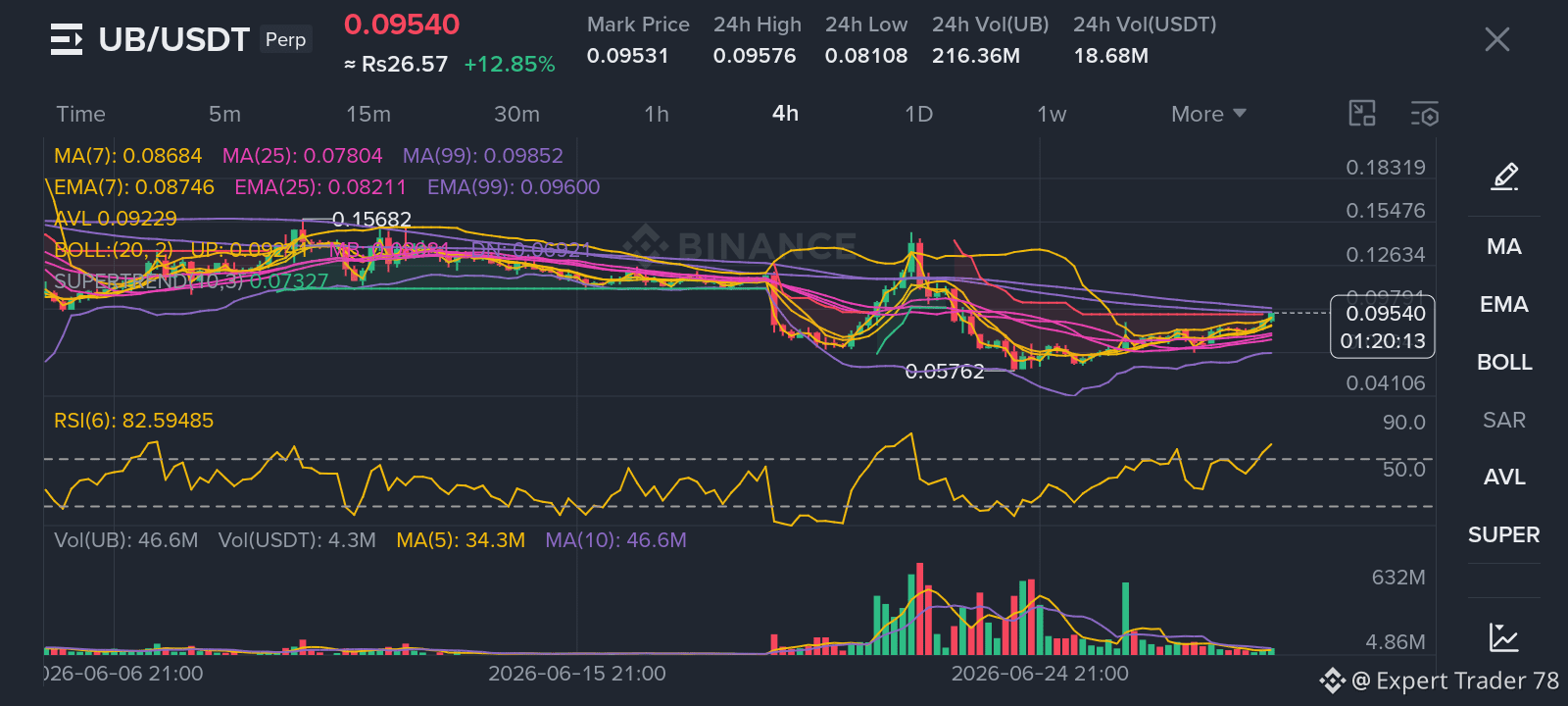Close the chart view with X
1568x706 pixels.
point(1496,39)
